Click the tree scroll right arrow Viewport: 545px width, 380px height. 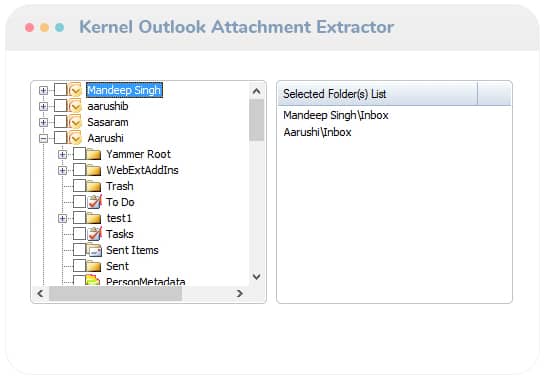(x=239, y=293)
